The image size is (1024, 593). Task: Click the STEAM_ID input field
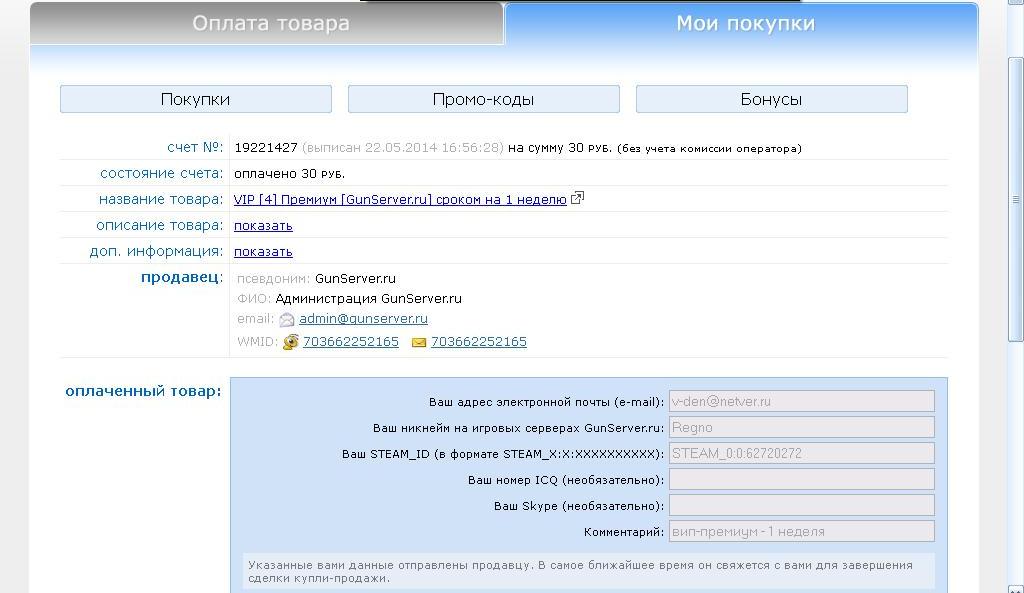click(801, 453)
